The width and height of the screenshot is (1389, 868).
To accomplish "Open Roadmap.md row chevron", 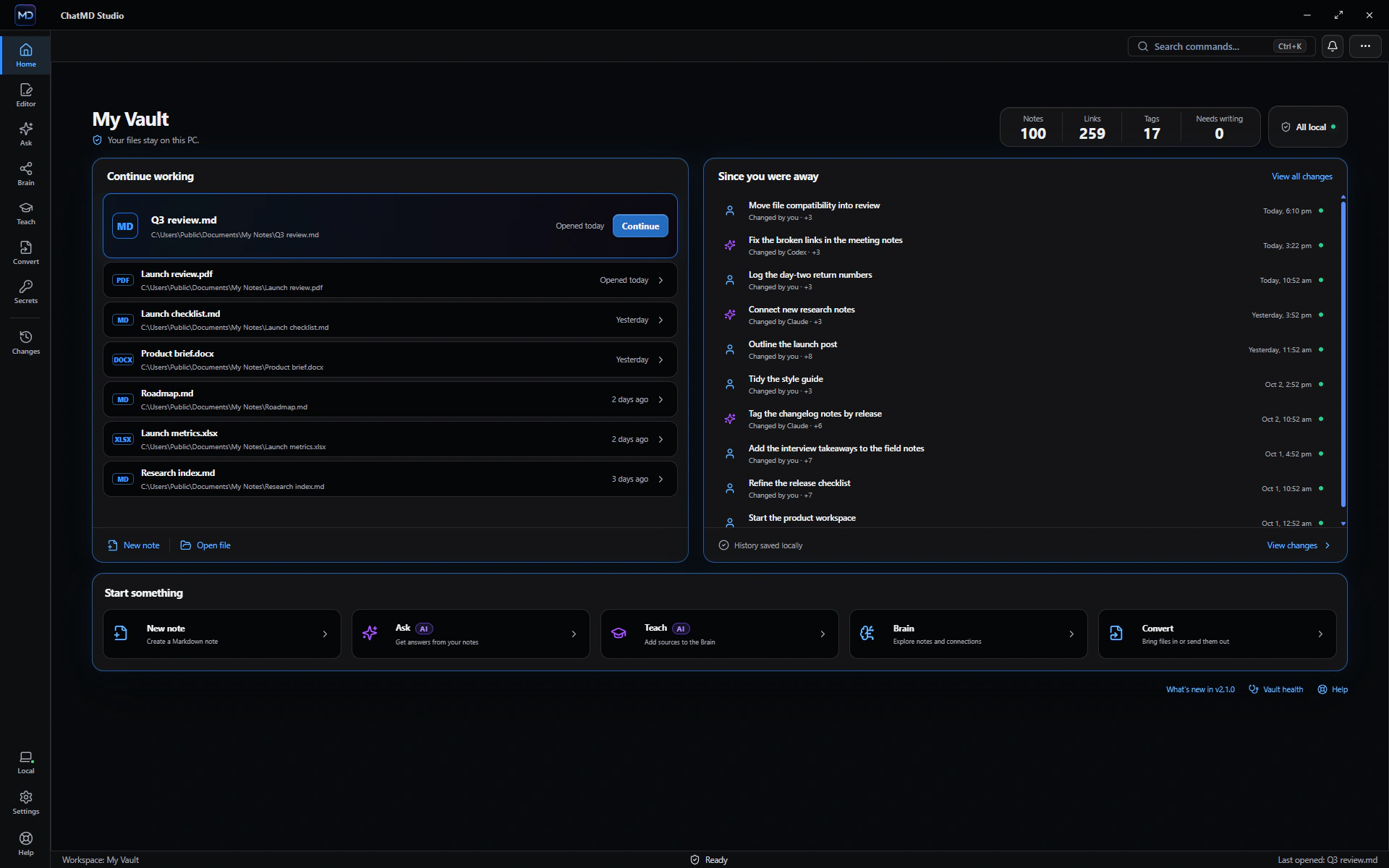I will pyautogui.click(x=660, y=399).
